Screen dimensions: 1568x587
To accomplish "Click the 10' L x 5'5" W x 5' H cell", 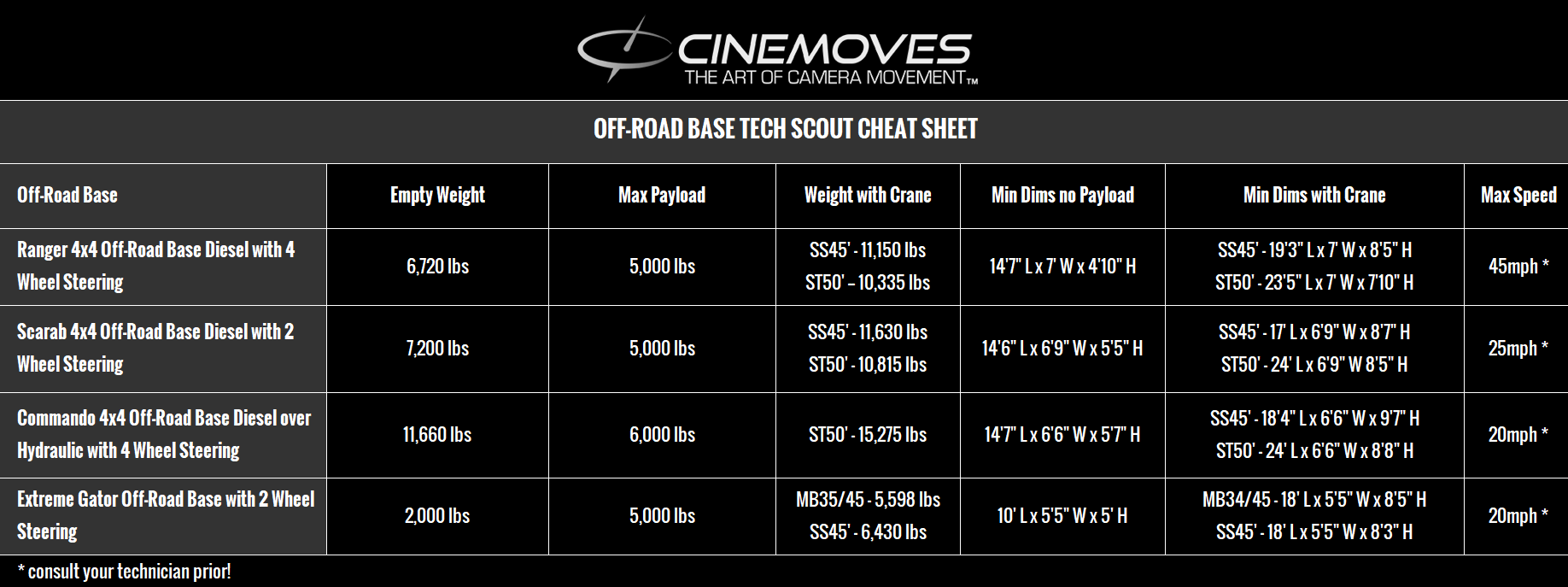I will (1062, 515).
